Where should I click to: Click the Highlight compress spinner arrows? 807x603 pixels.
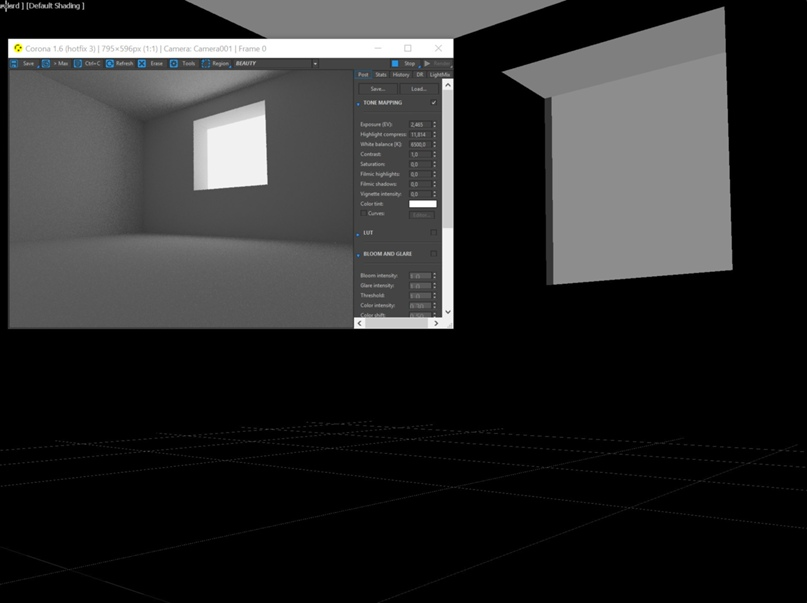[434, 134]
